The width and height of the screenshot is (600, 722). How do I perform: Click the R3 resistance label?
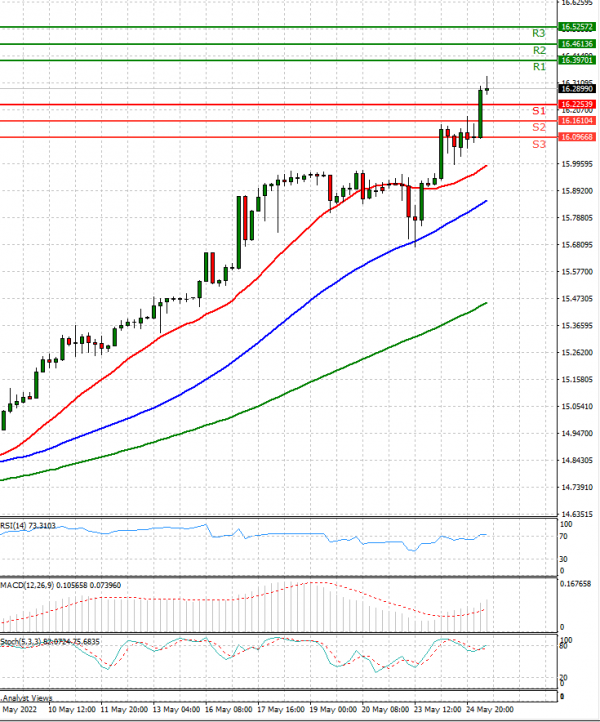(x=538, y=33)
